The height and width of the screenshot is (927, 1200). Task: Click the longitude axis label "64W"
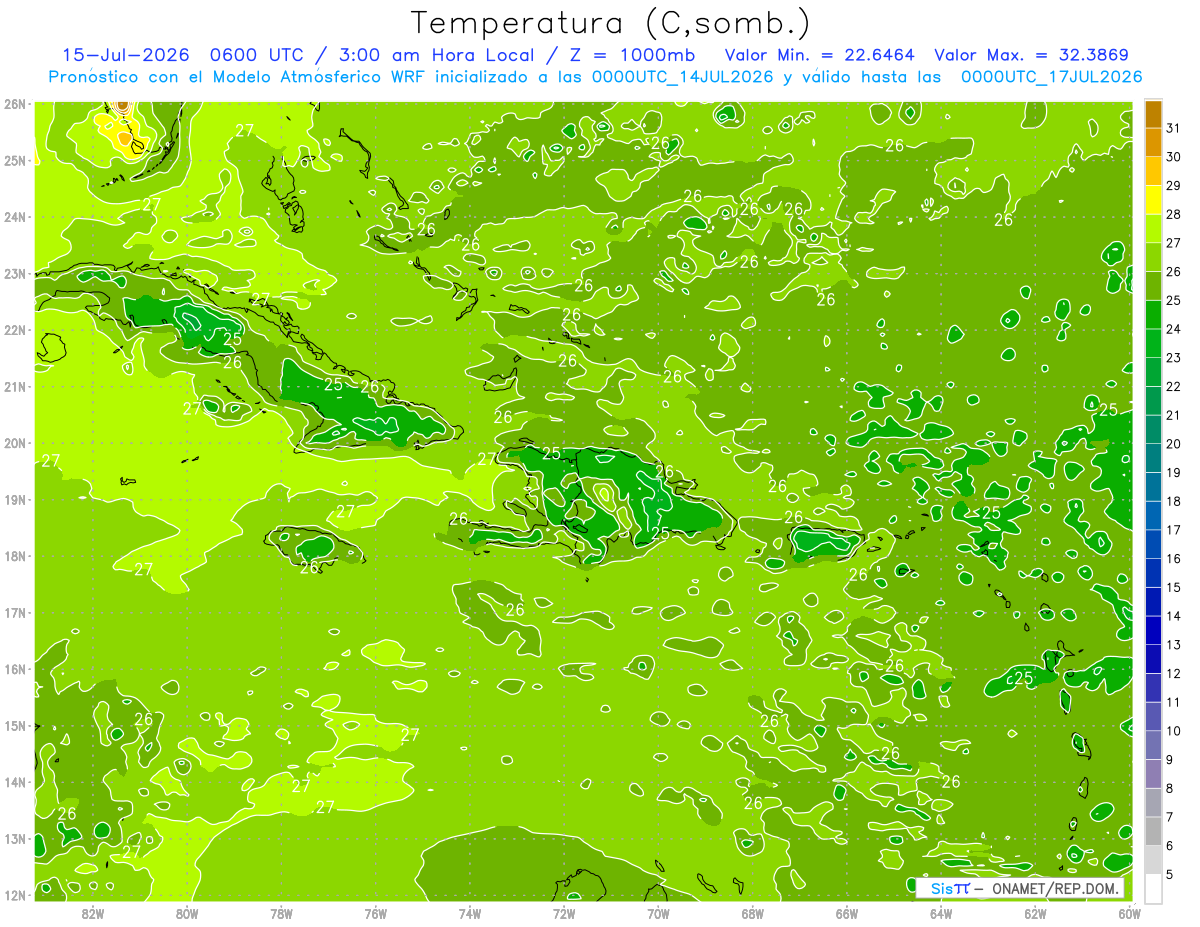(x=941, y=913)
